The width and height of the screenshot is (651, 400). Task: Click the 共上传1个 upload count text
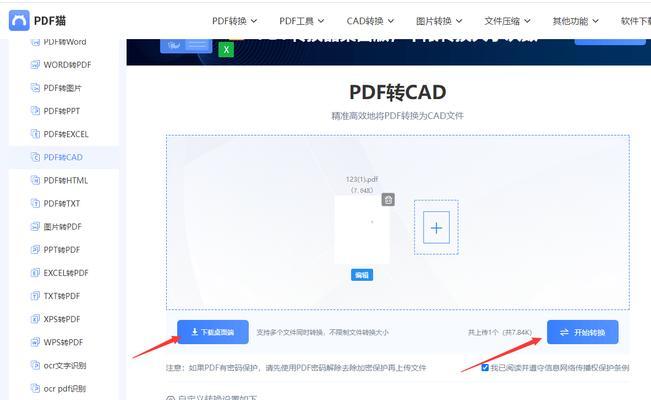[500, 332]
